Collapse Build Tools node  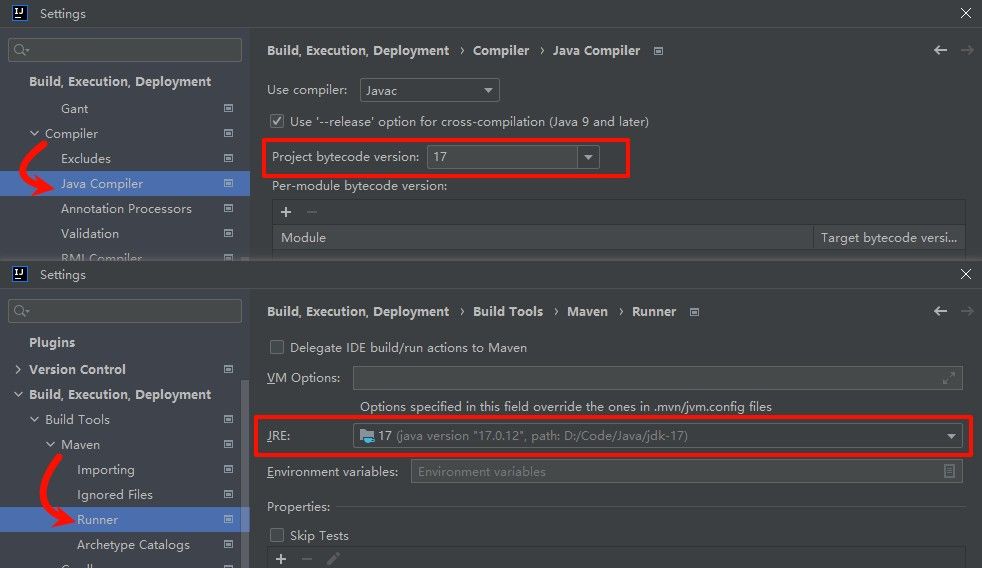34,420
